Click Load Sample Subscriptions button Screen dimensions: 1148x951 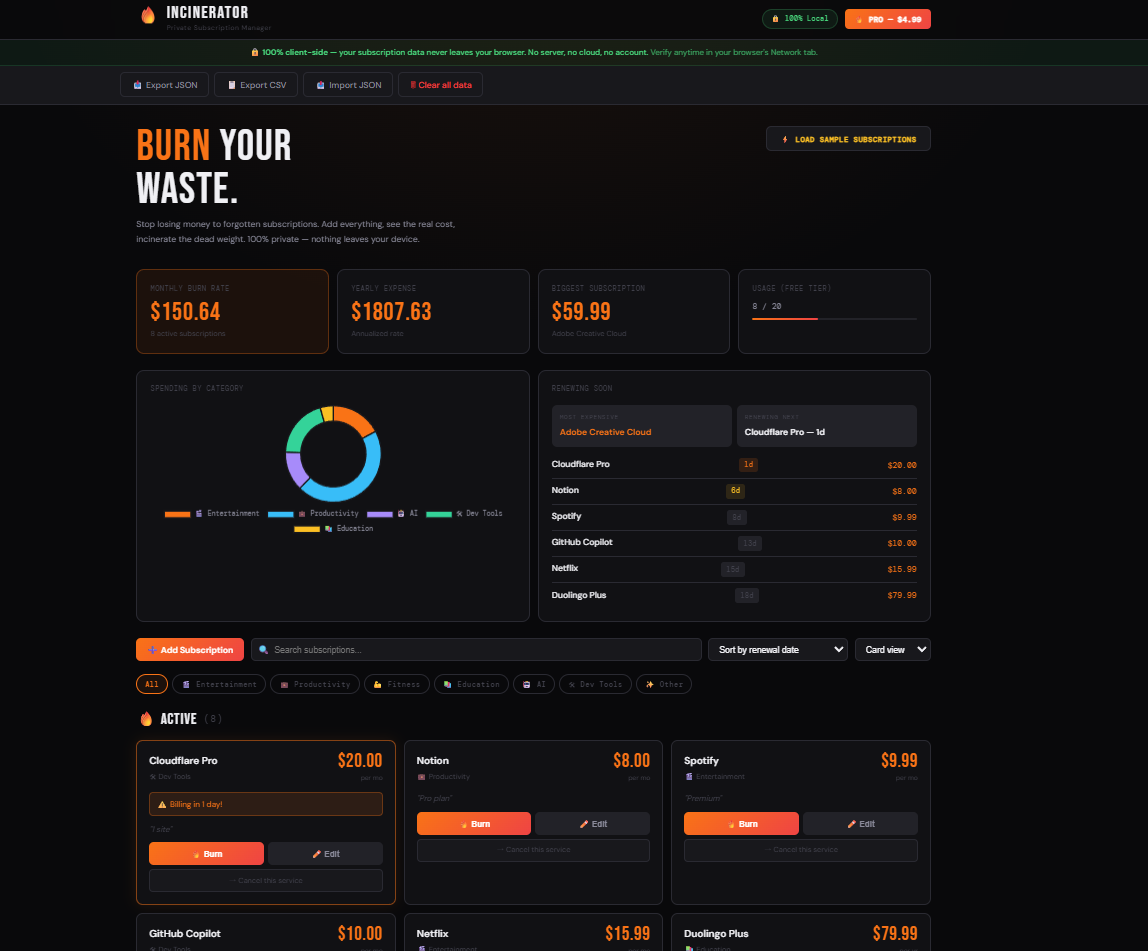(848, 139)
